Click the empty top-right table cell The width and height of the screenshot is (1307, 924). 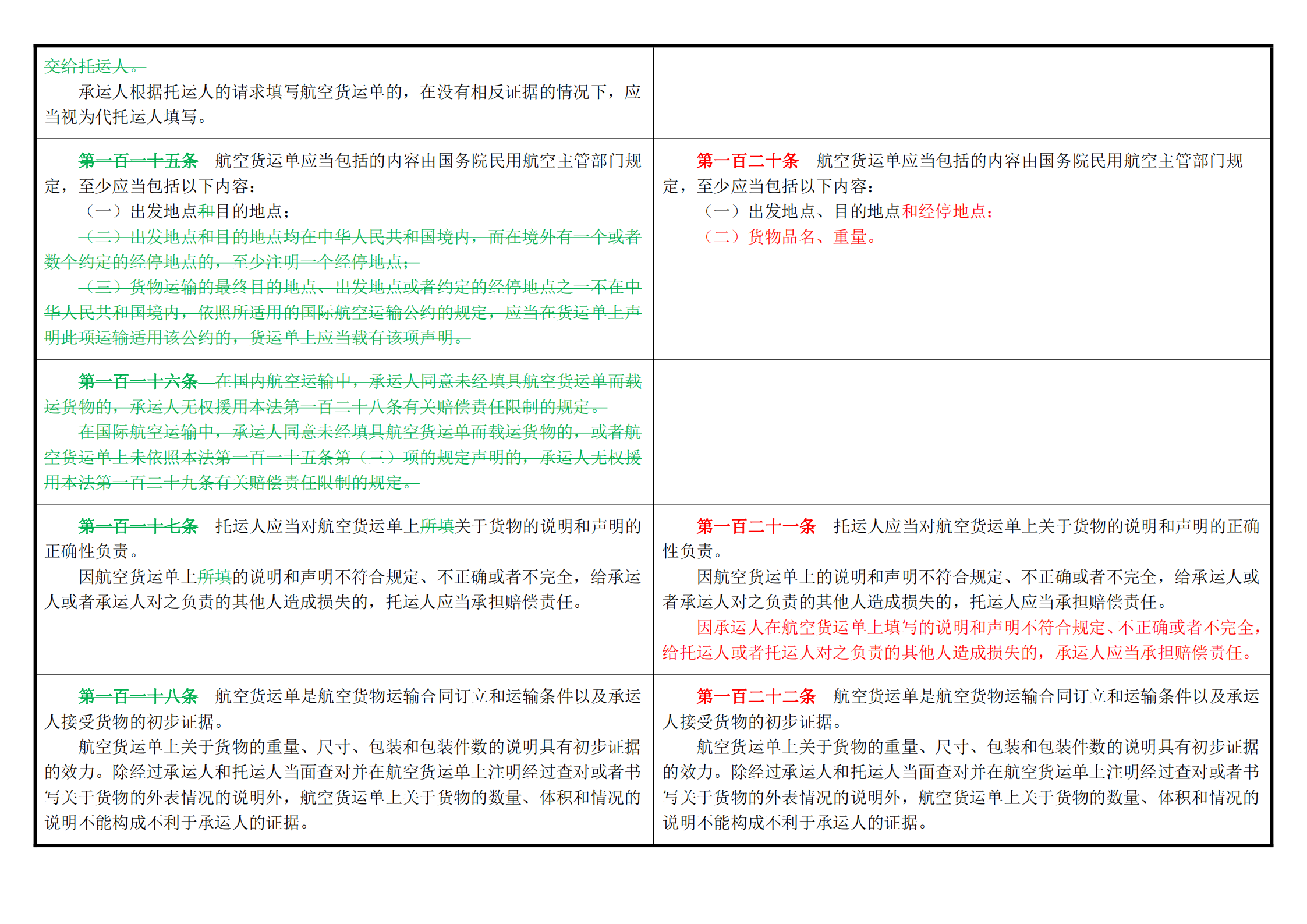(962, 93)
